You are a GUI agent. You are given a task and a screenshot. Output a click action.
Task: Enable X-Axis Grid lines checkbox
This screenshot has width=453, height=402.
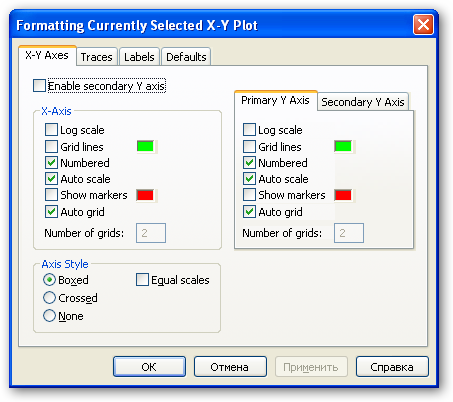[51, 146]
